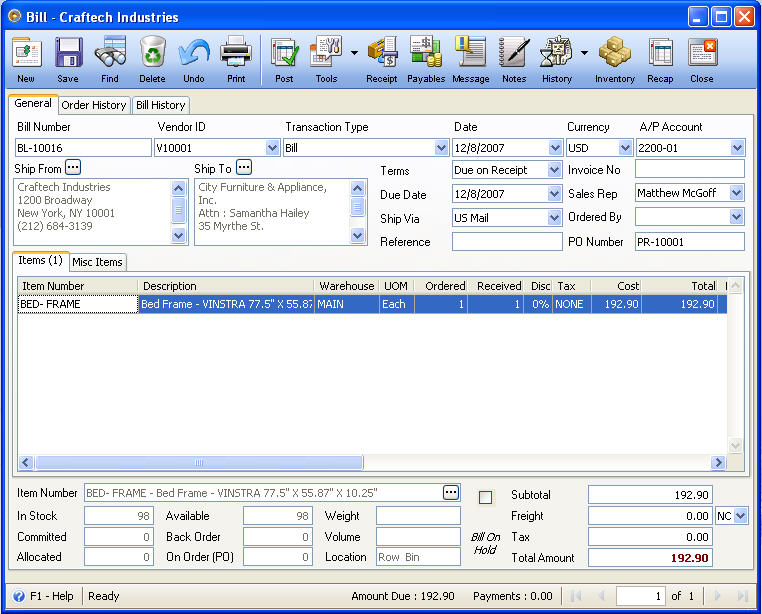
Task: Expand the History dropdown arrow
Action: point(584,53)
